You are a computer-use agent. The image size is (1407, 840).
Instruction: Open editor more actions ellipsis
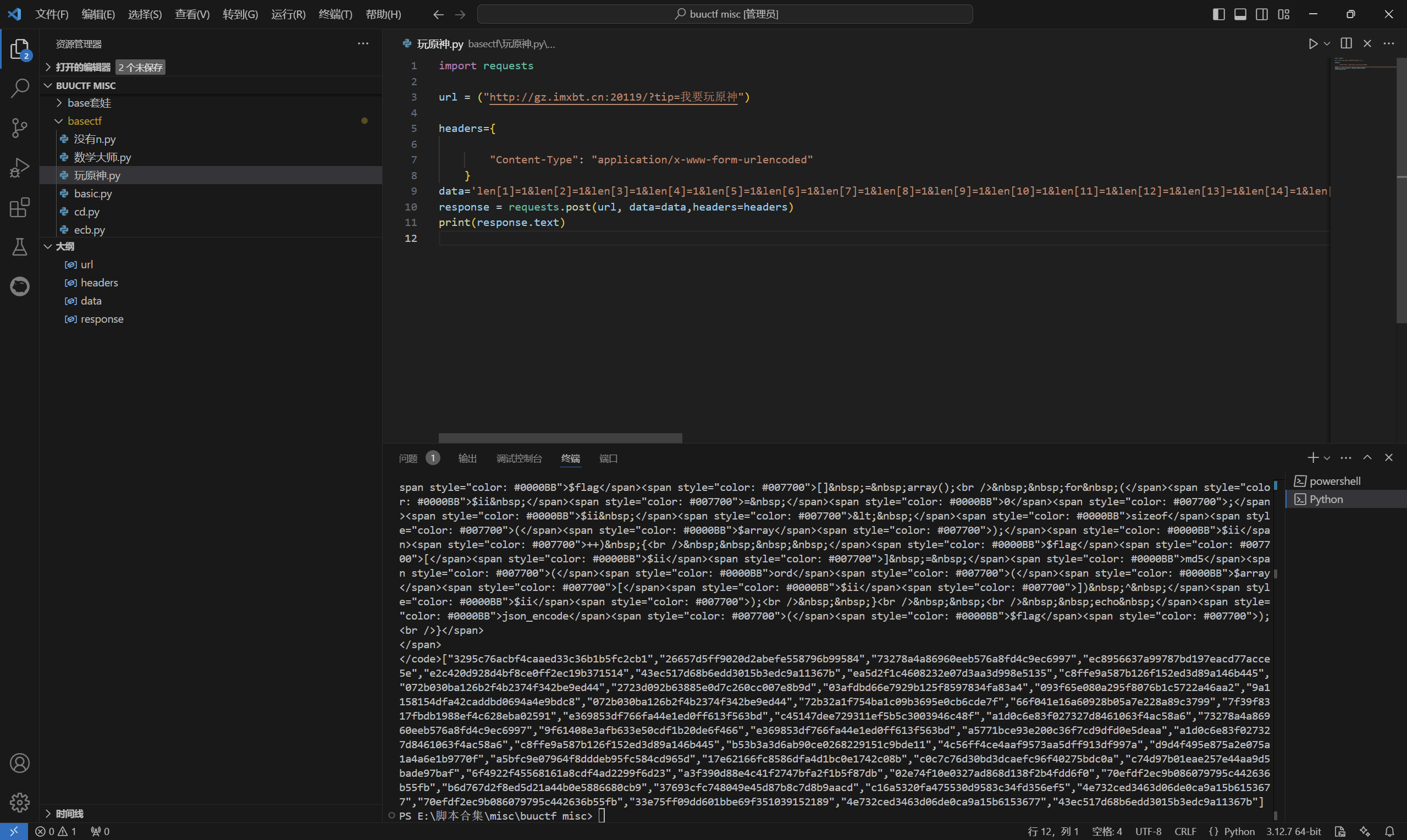pyautogui.click(x=1389, y=43)
